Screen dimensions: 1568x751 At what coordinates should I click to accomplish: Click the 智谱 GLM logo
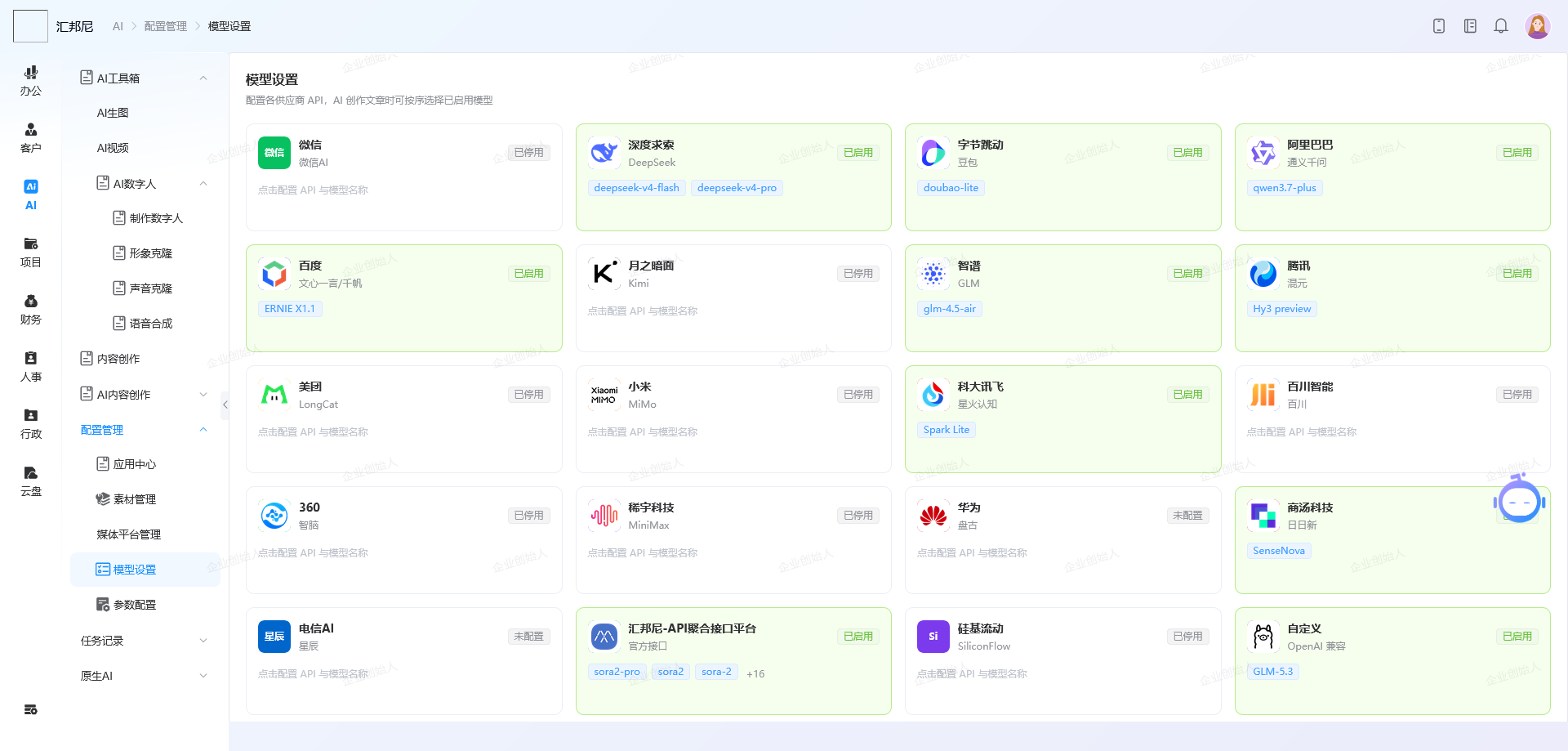coord(933,274)
